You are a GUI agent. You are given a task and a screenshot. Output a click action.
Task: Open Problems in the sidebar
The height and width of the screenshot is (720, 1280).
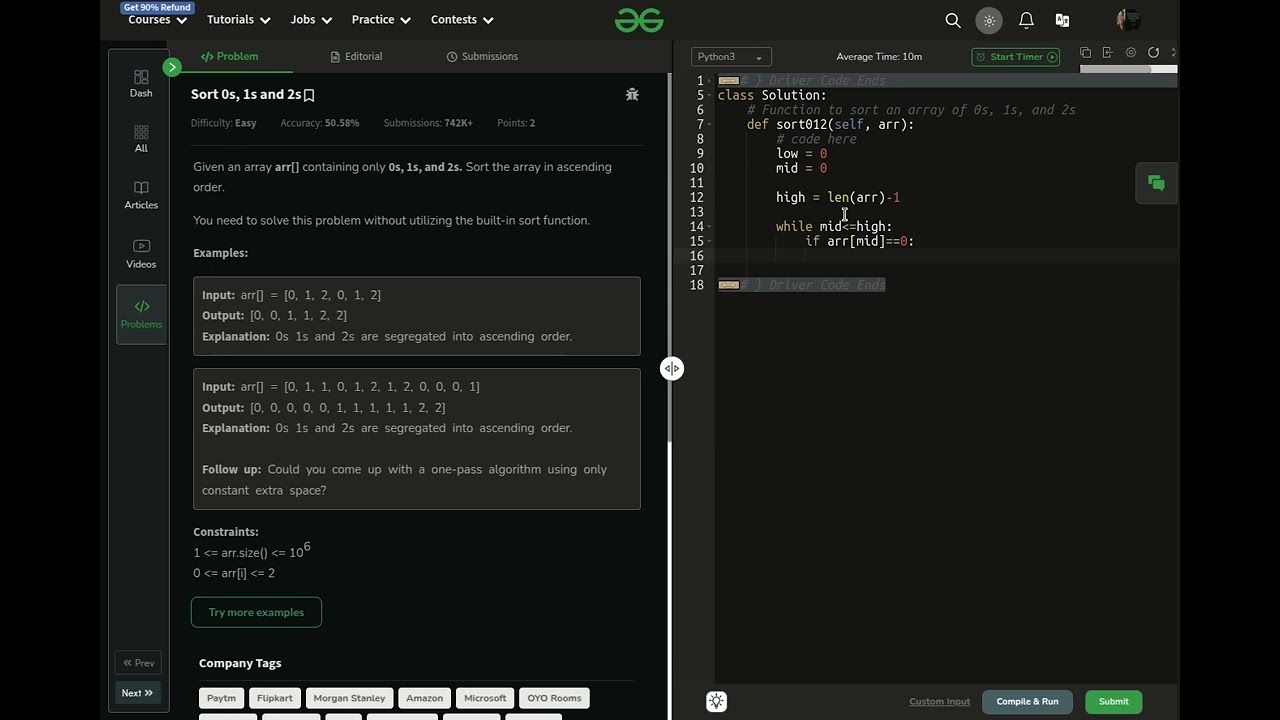pos(141,314)
